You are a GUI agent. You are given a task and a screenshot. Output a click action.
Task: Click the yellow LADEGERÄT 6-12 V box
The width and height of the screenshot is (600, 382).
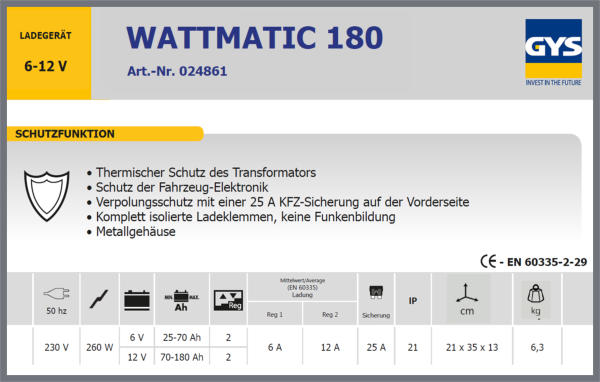pyautogui.click(x=49, y=53)
